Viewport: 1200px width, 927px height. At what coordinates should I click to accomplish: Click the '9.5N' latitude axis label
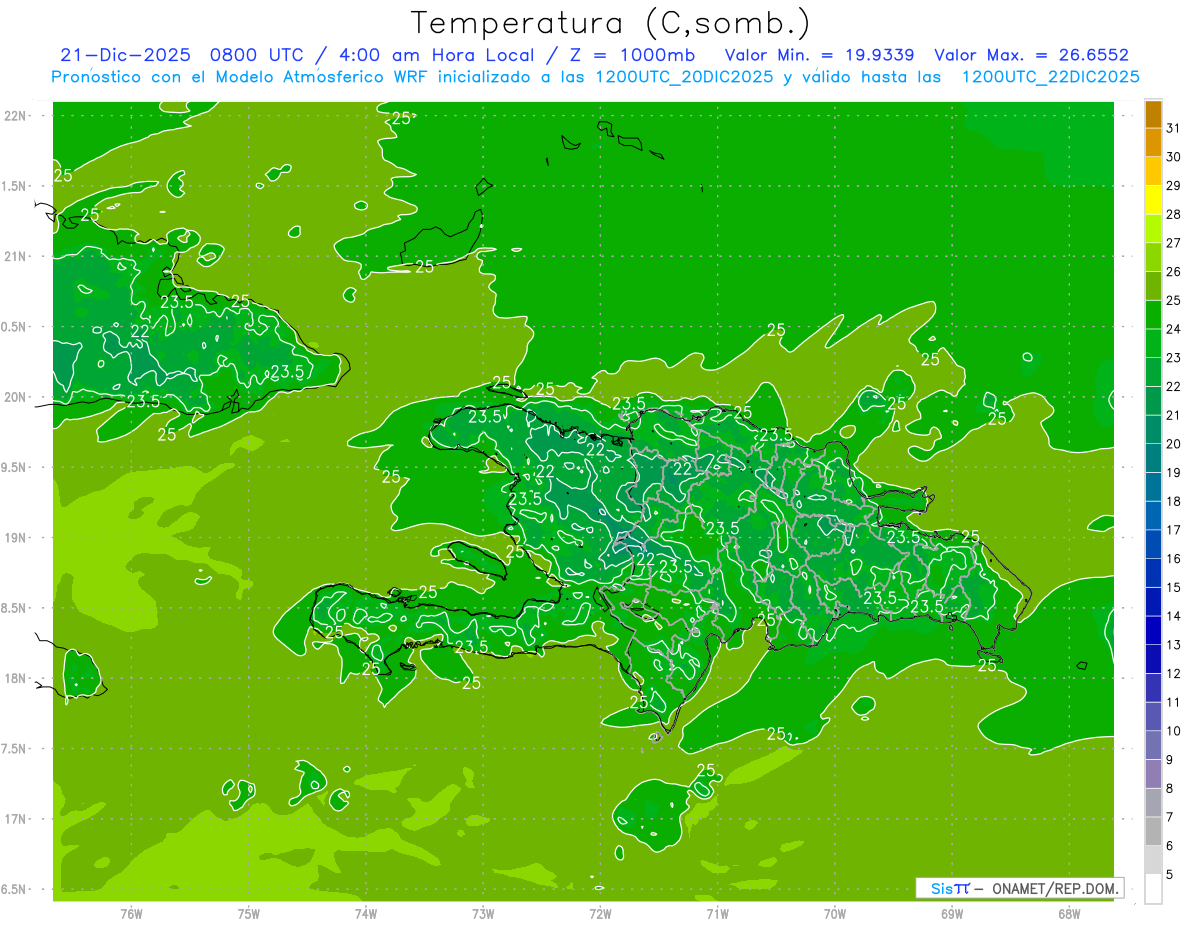tap(14, 467)
